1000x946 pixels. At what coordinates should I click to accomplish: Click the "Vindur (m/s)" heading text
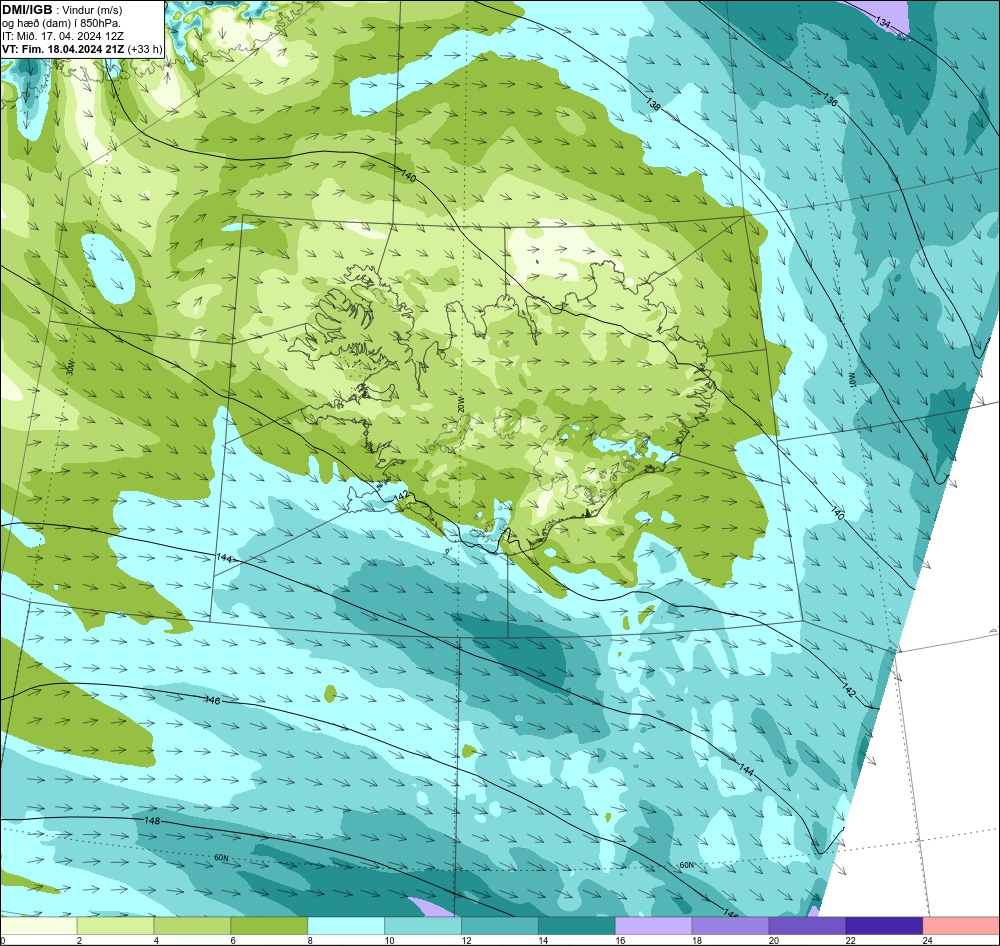(93, 10)
